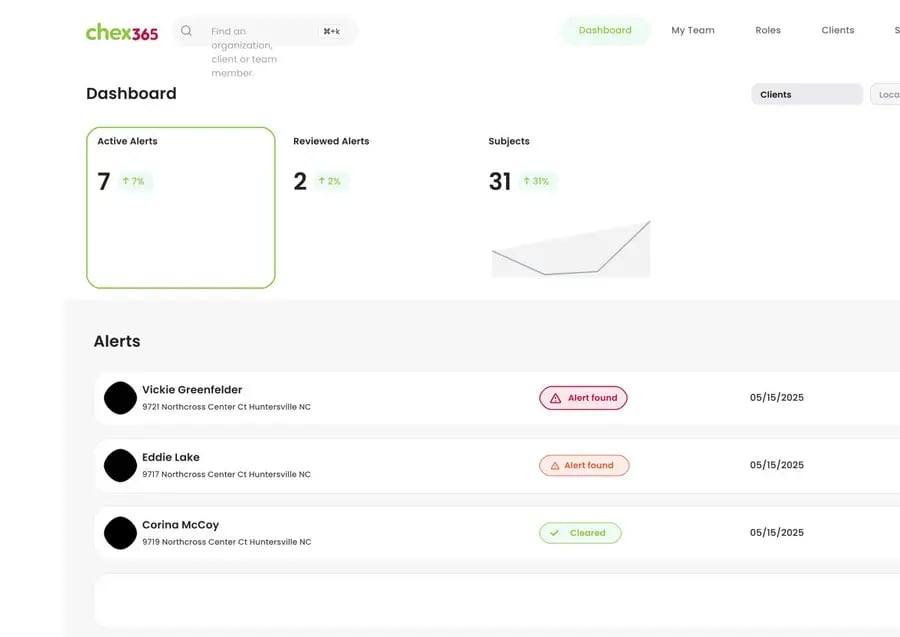900x637 pixels.
Task: Open the Dashboard nav tab
Action: point(605,30)
